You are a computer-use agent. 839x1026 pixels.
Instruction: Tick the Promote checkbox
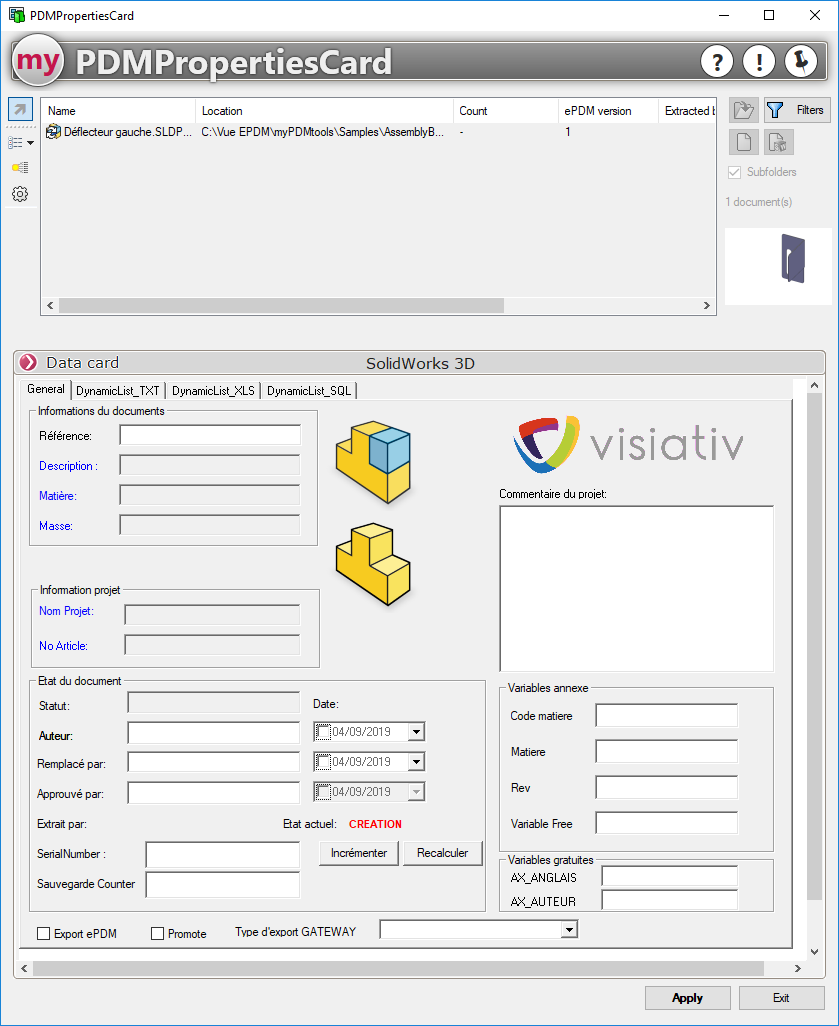(157, 934)
